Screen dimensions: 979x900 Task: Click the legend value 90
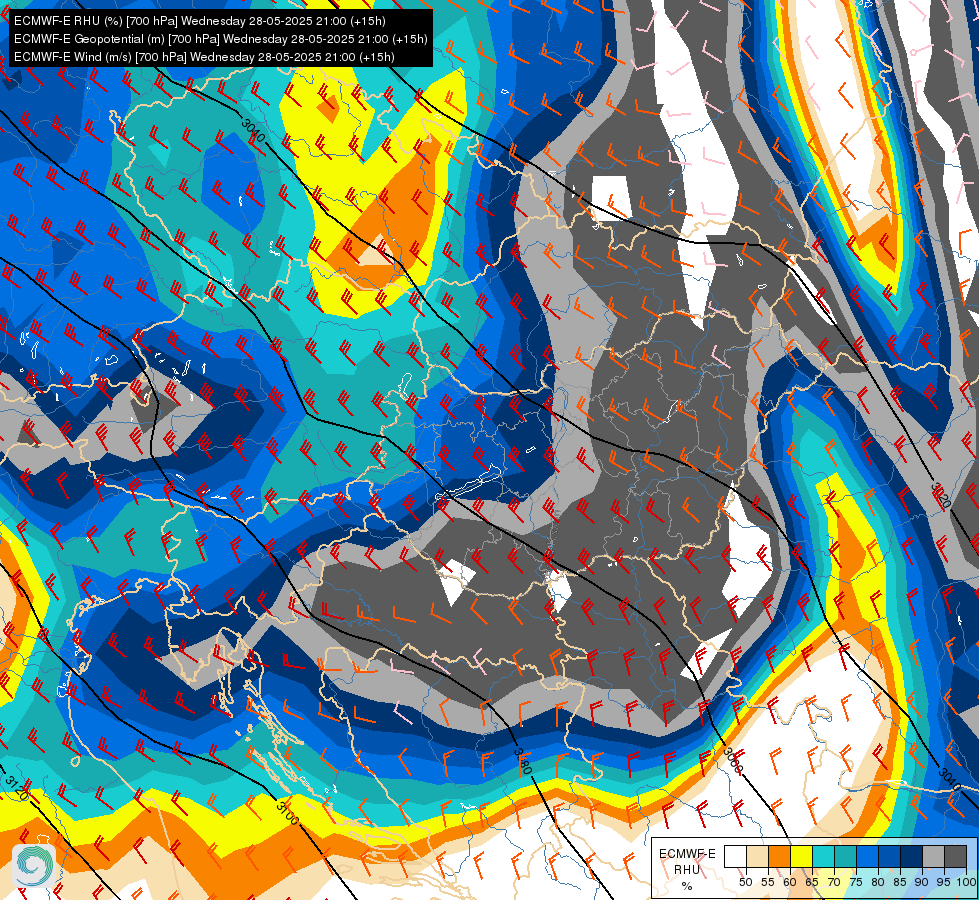[922, 882]
